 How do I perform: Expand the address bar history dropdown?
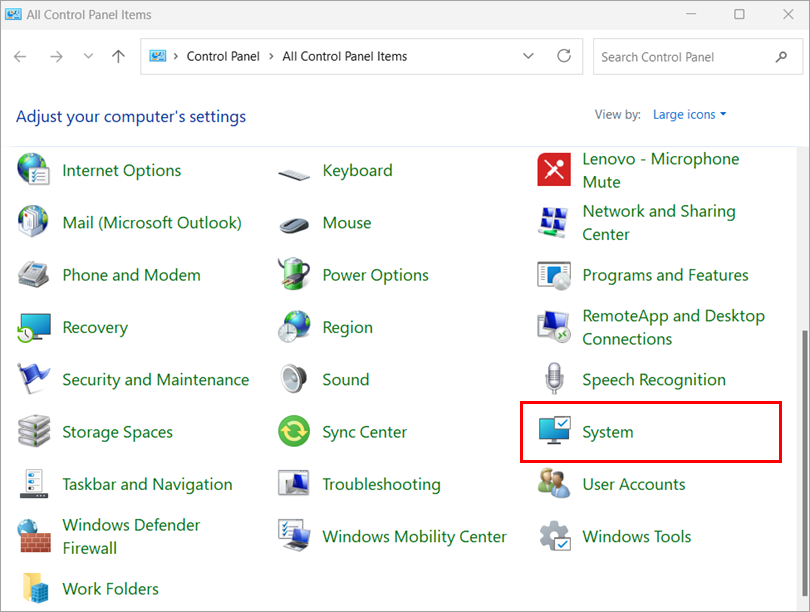point(529,57)
